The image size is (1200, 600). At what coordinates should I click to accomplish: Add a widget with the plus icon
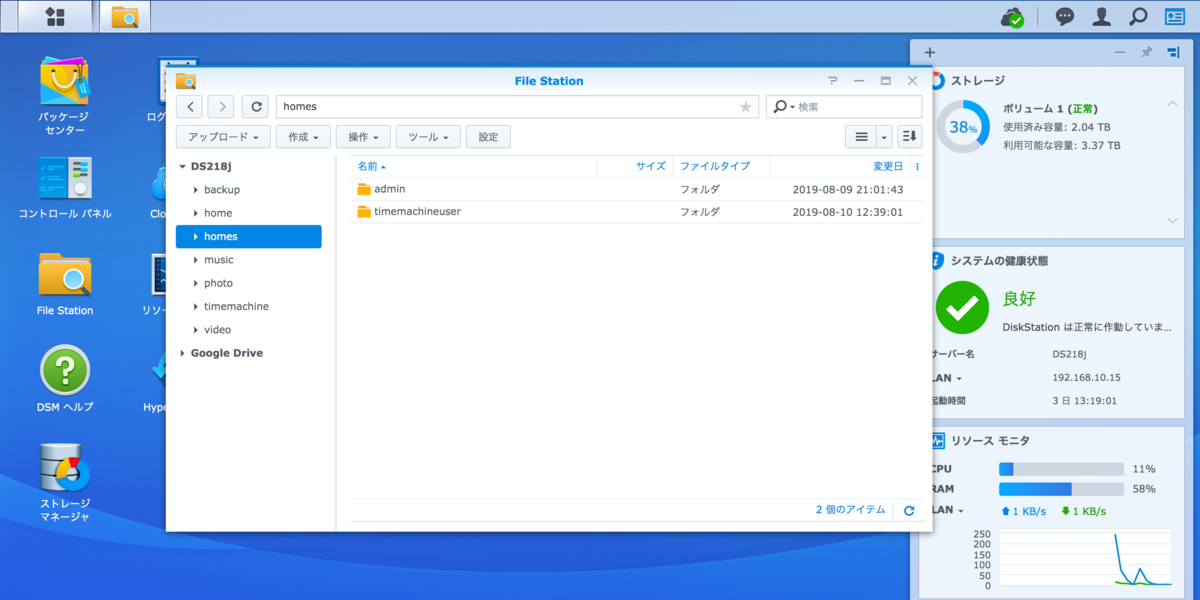pos(929,52)
